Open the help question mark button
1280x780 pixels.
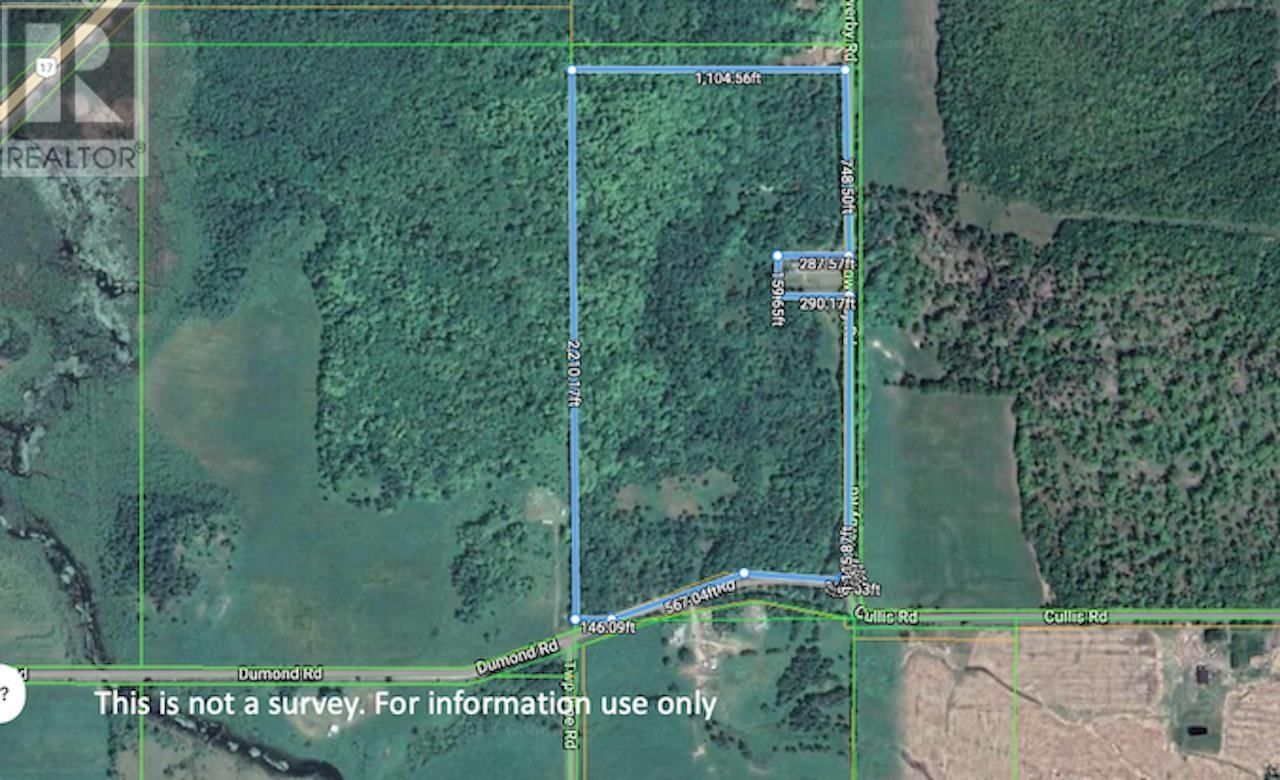(6, 693)
